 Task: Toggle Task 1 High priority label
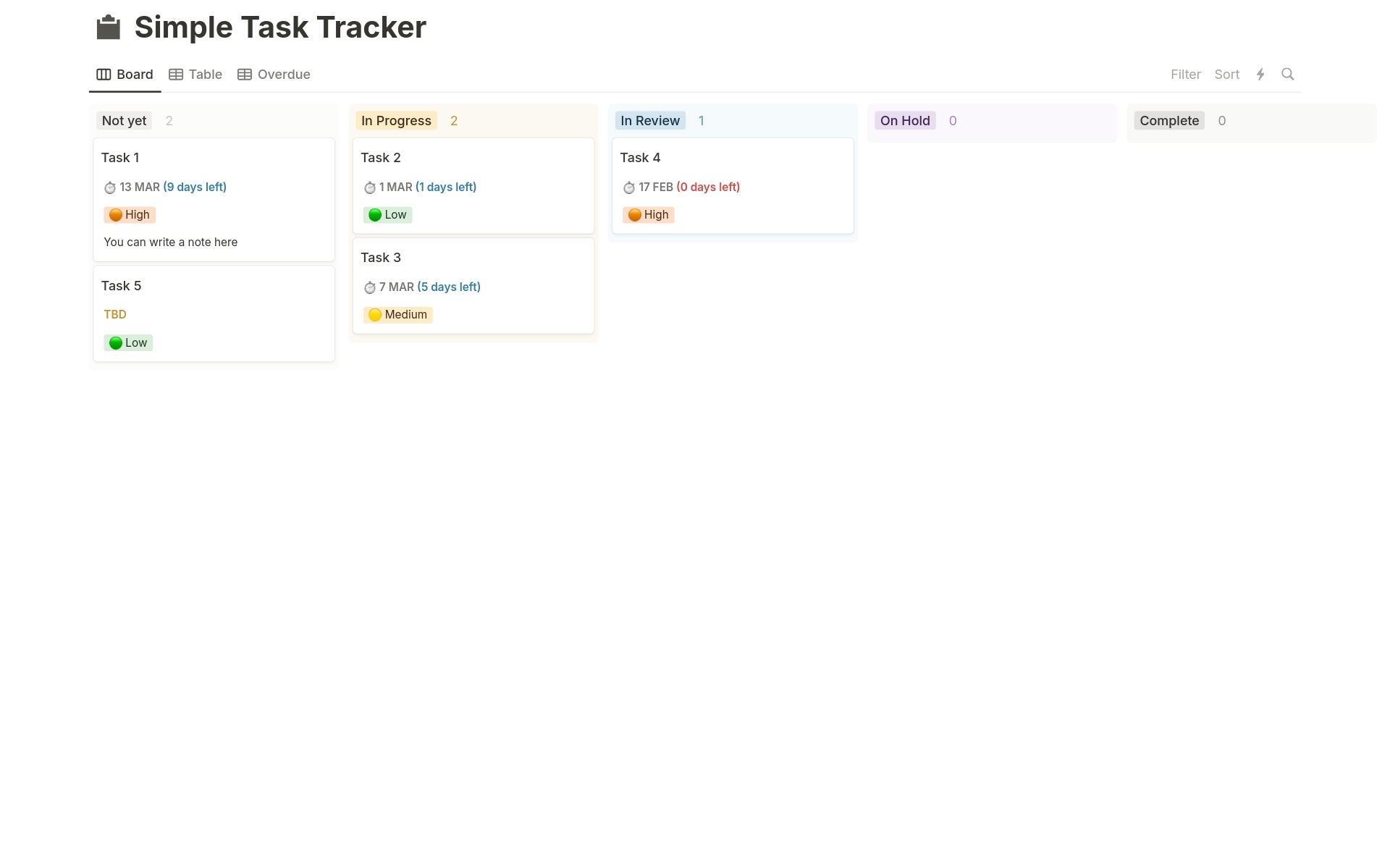click(x=128, y=214)
